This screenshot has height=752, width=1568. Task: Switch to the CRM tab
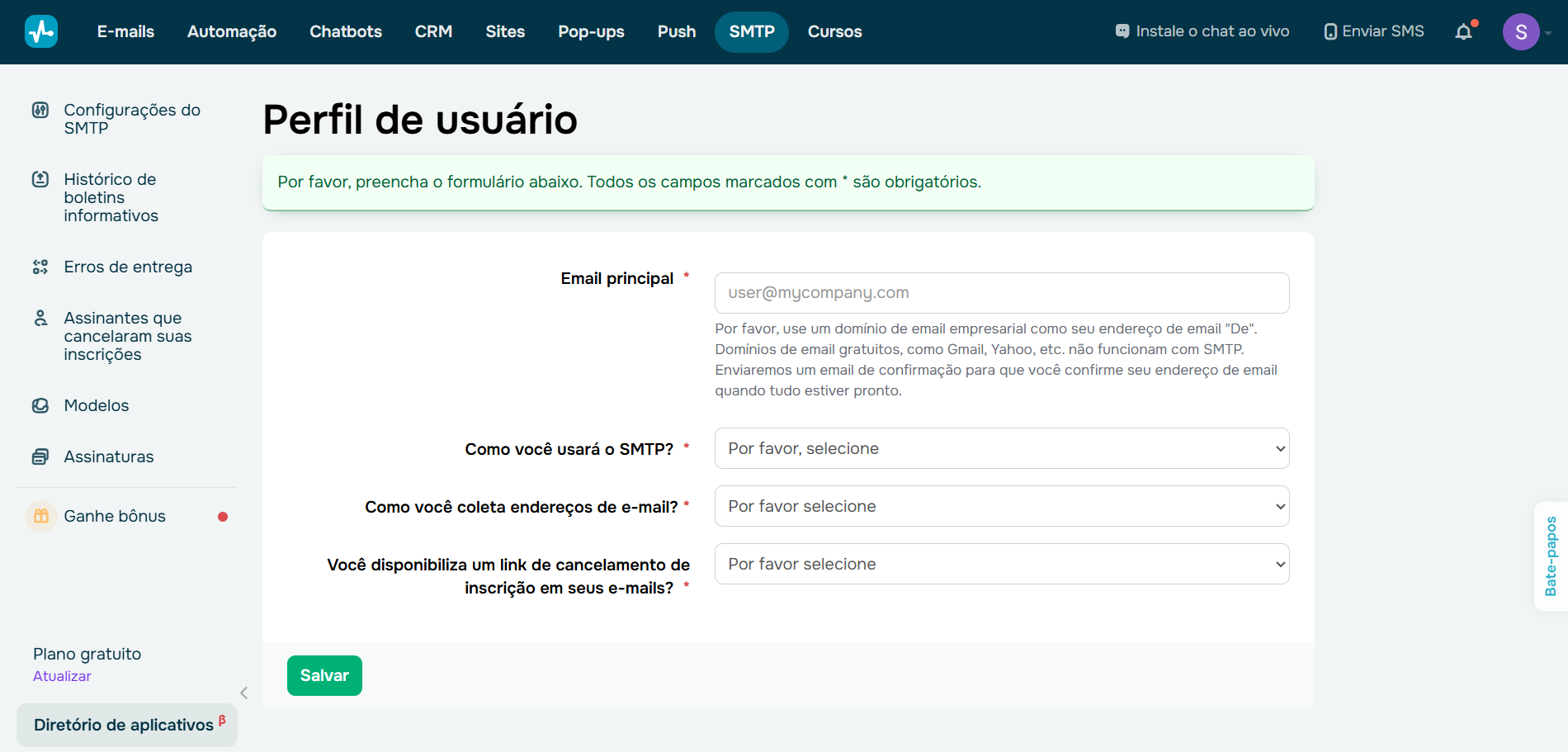[433, 31]
